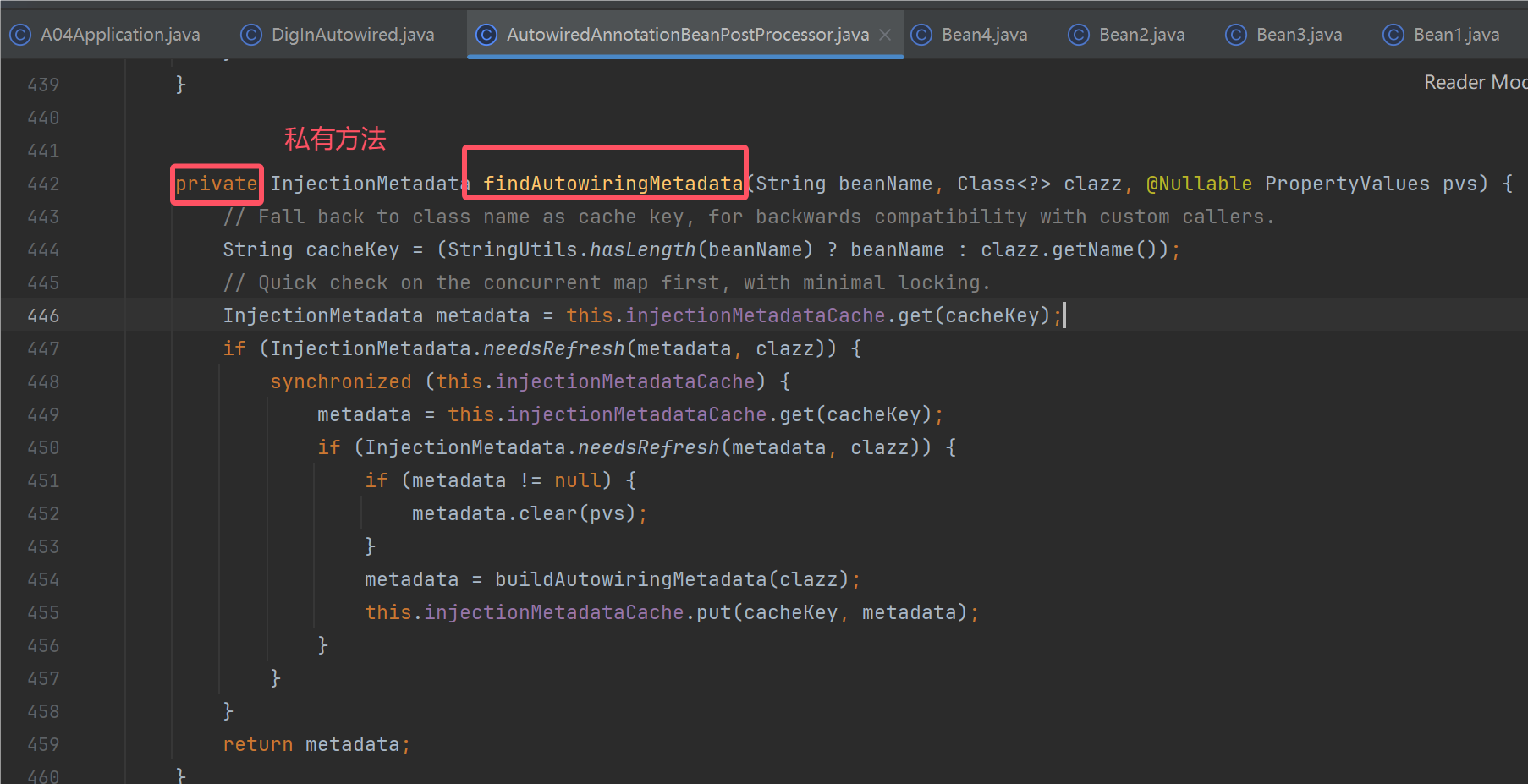Click hasLength in the cacheKey assignment
The image size is (1528, 784).
point(642,250)
